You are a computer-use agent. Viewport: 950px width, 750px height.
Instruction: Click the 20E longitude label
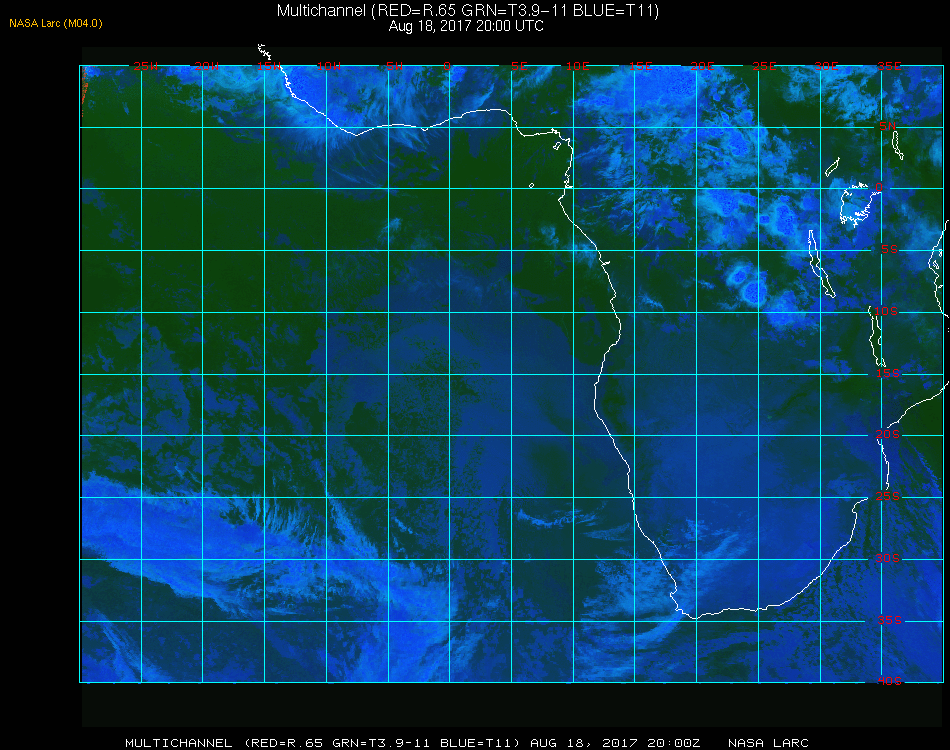(702, 66)
